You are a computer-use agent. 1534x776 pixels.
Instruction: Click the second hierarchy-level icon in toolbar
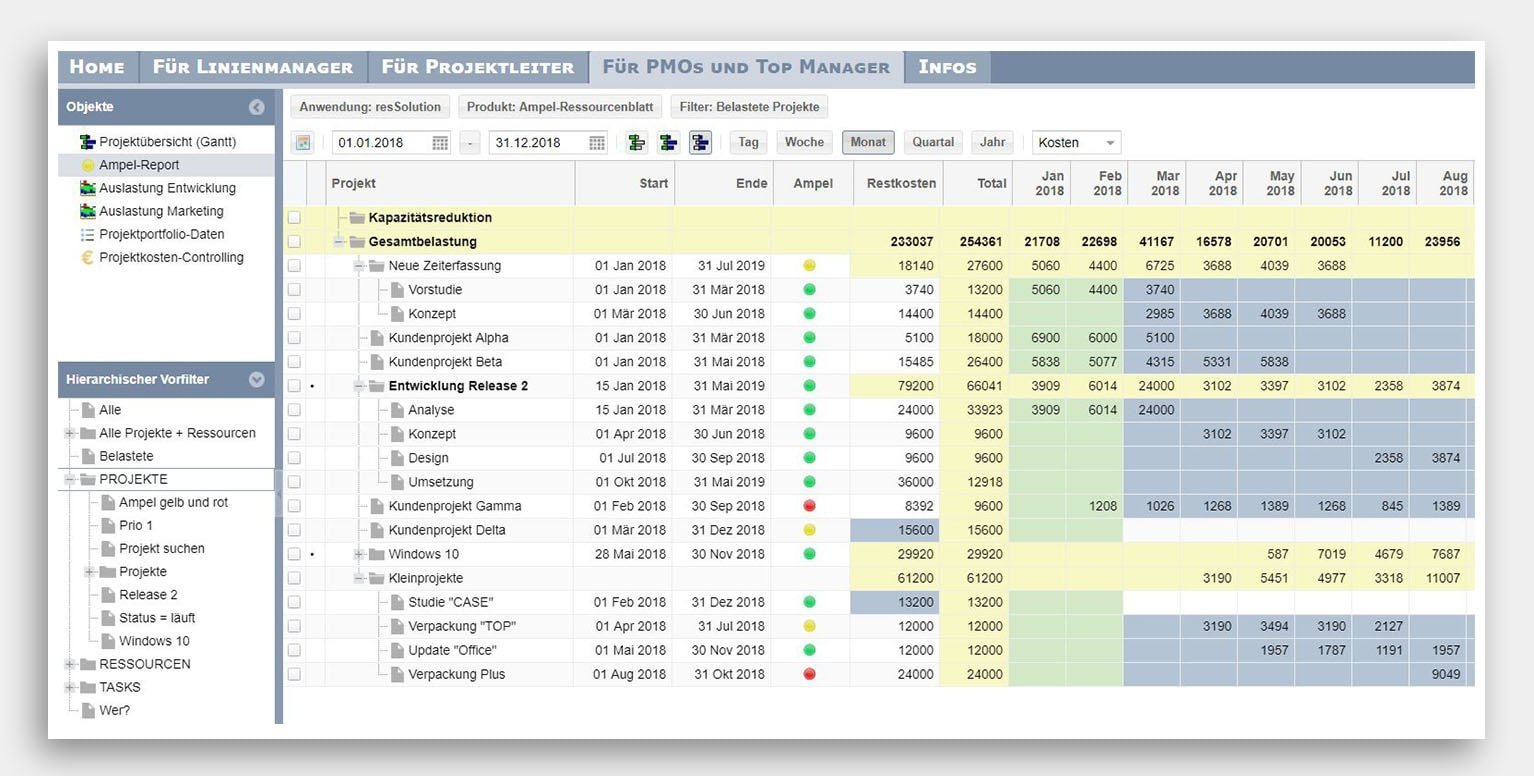[668, 143]
